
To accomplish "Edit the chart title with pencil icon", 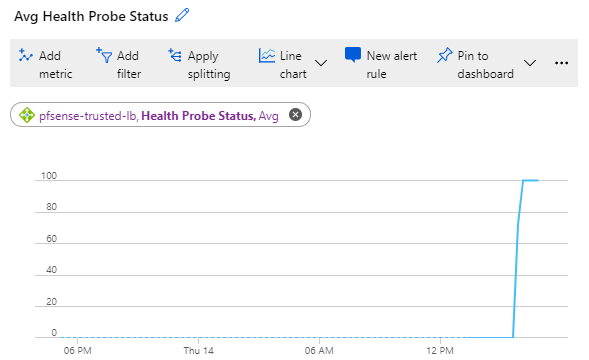I will [182, 16].
